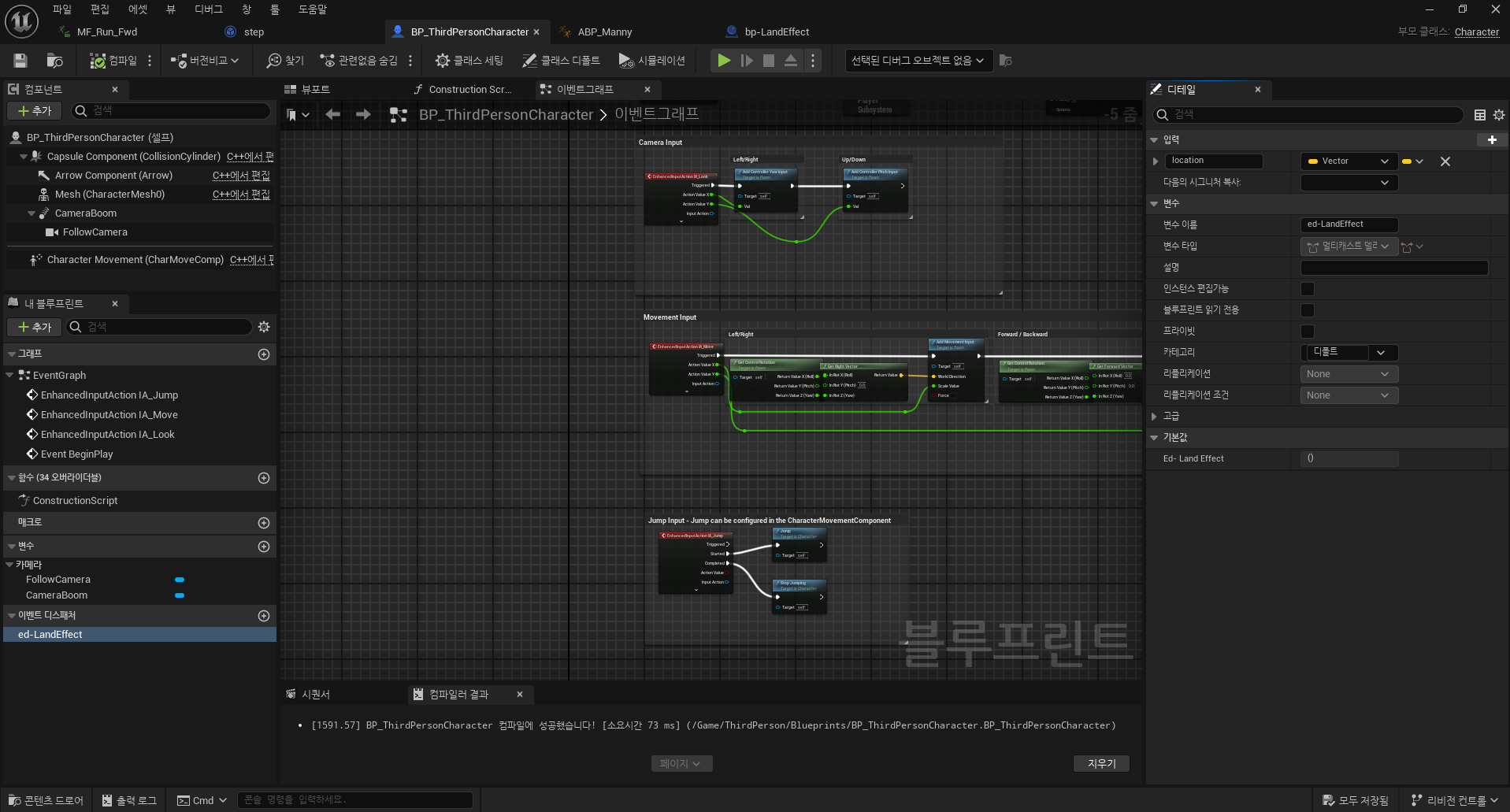Click the Simulation (시뮬레이션) button
The width and height of the screenshot is (1510, 812).
point(651,61)
